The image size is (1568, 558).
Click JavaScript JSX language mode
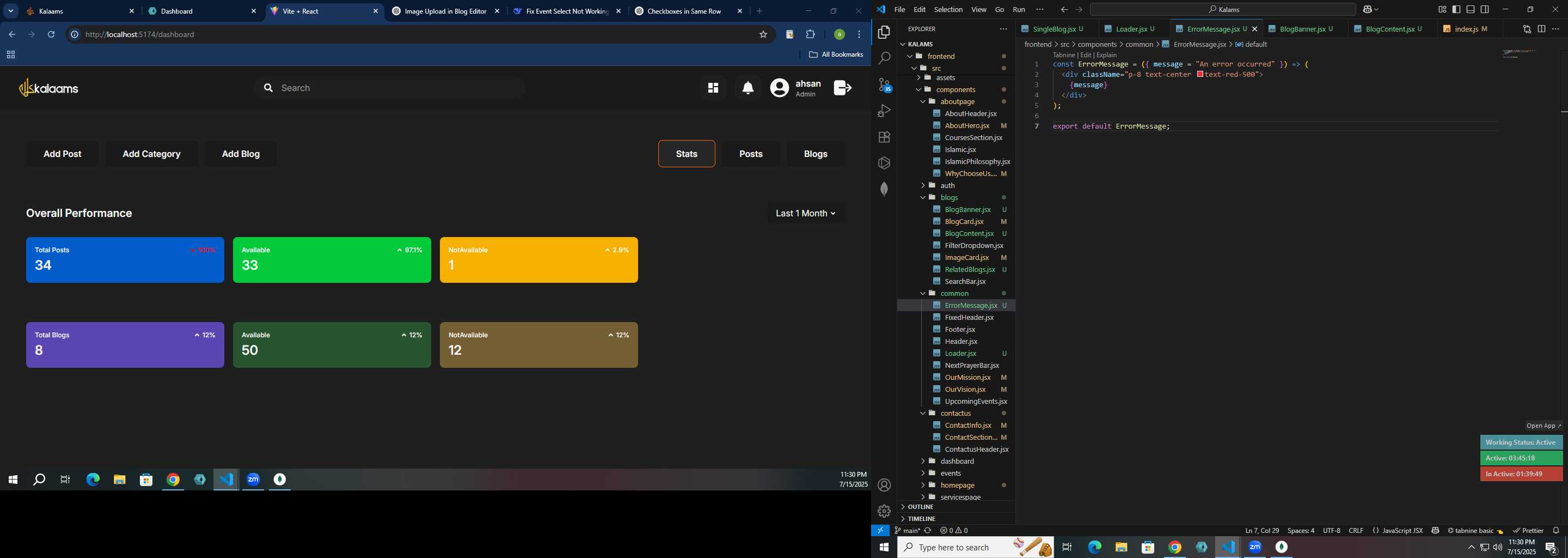click(1402, 531)
